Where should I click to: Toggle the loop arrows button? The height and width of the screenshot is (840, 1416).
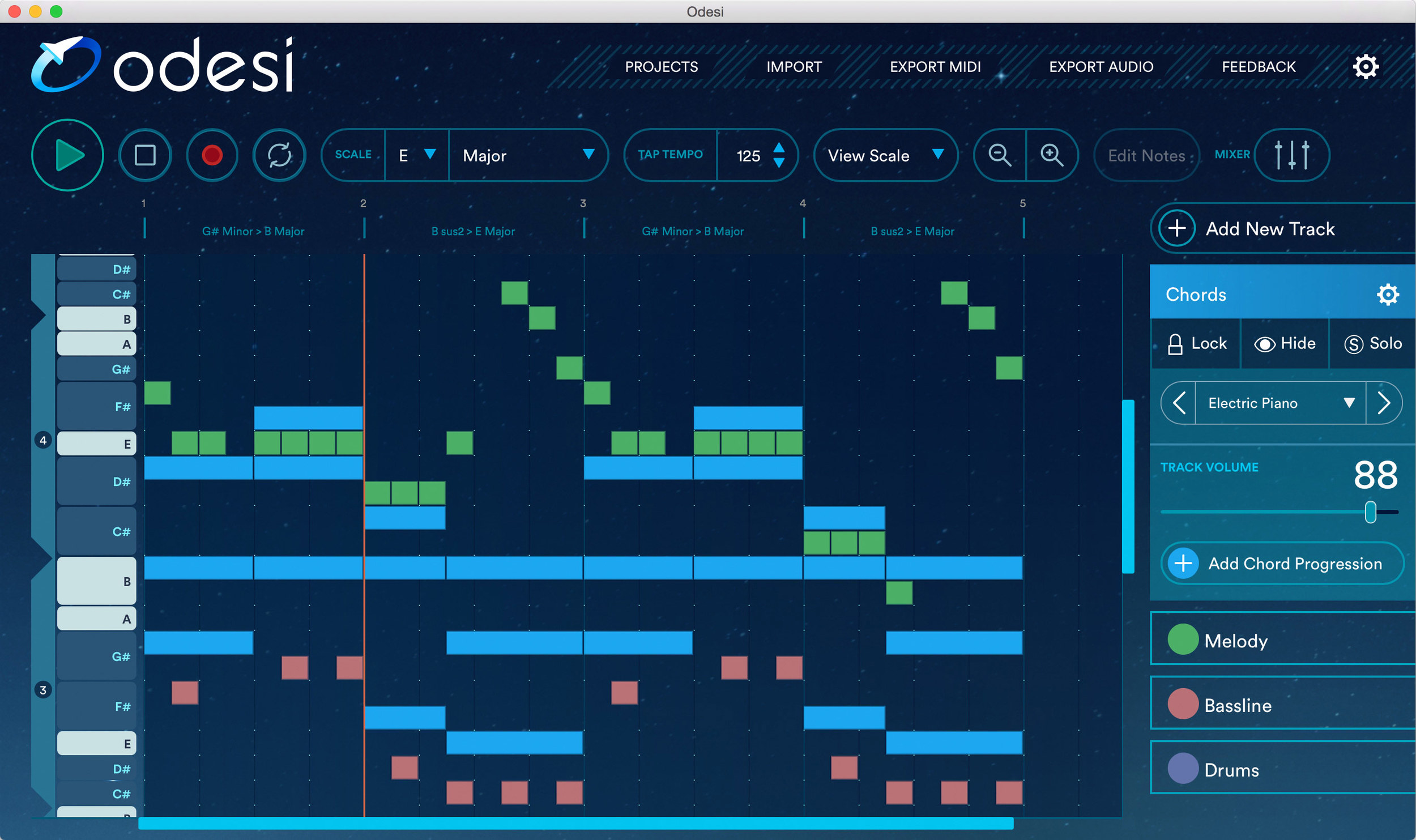[x=279, y=155]
